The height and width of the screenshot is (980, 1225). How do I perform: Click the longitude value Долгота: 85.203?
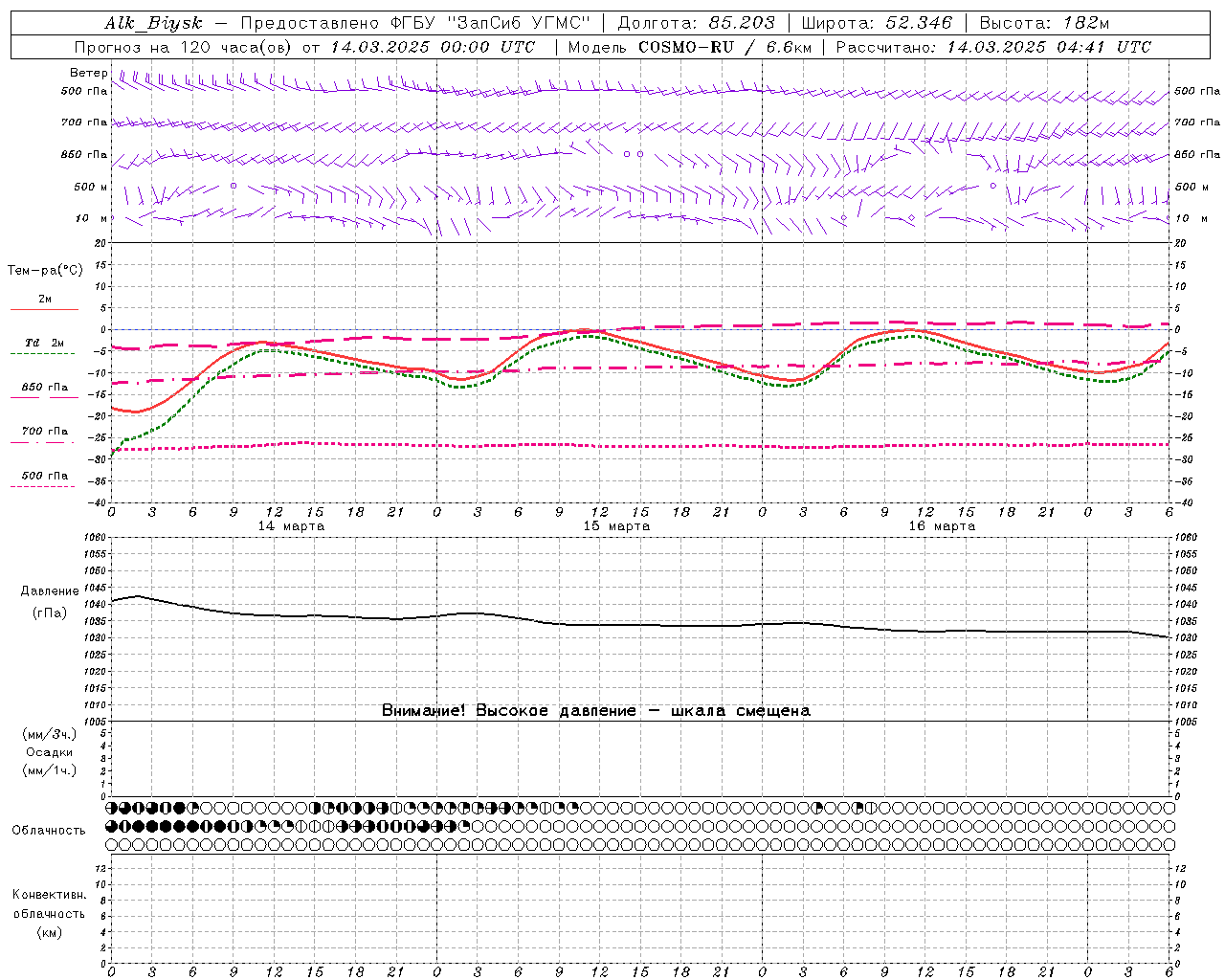[696, 23]
